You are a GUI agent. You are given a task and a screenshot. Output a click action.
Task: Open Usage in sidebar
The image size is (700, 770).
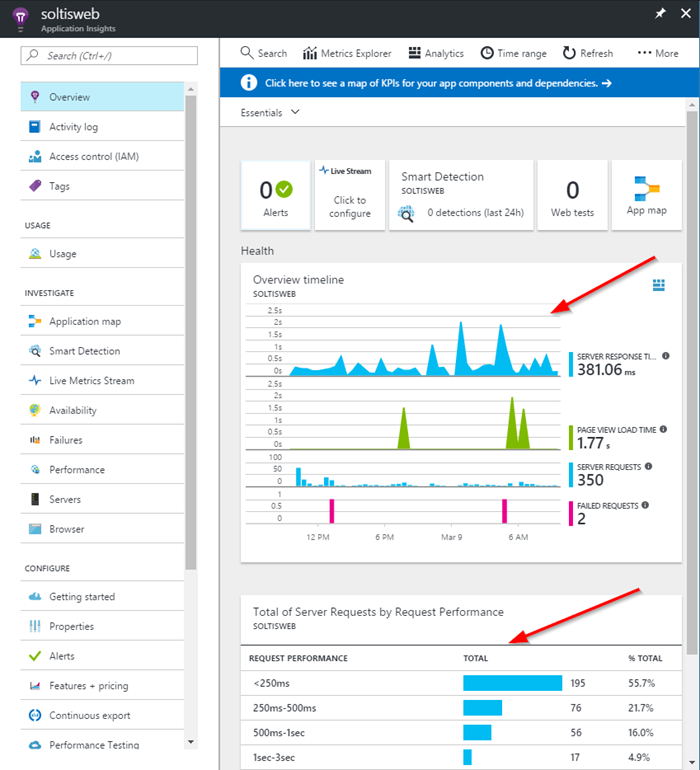tap(102, 254)
